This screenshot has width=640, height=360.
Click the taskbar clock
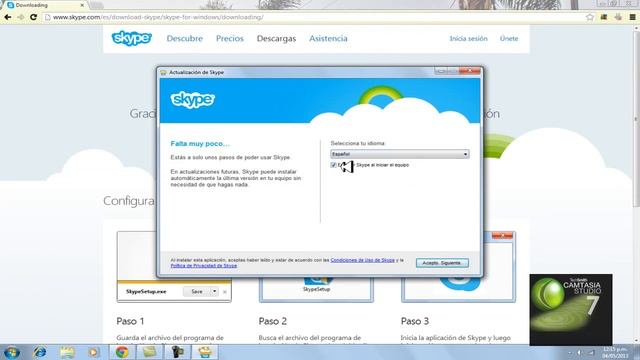coord(615,352)
